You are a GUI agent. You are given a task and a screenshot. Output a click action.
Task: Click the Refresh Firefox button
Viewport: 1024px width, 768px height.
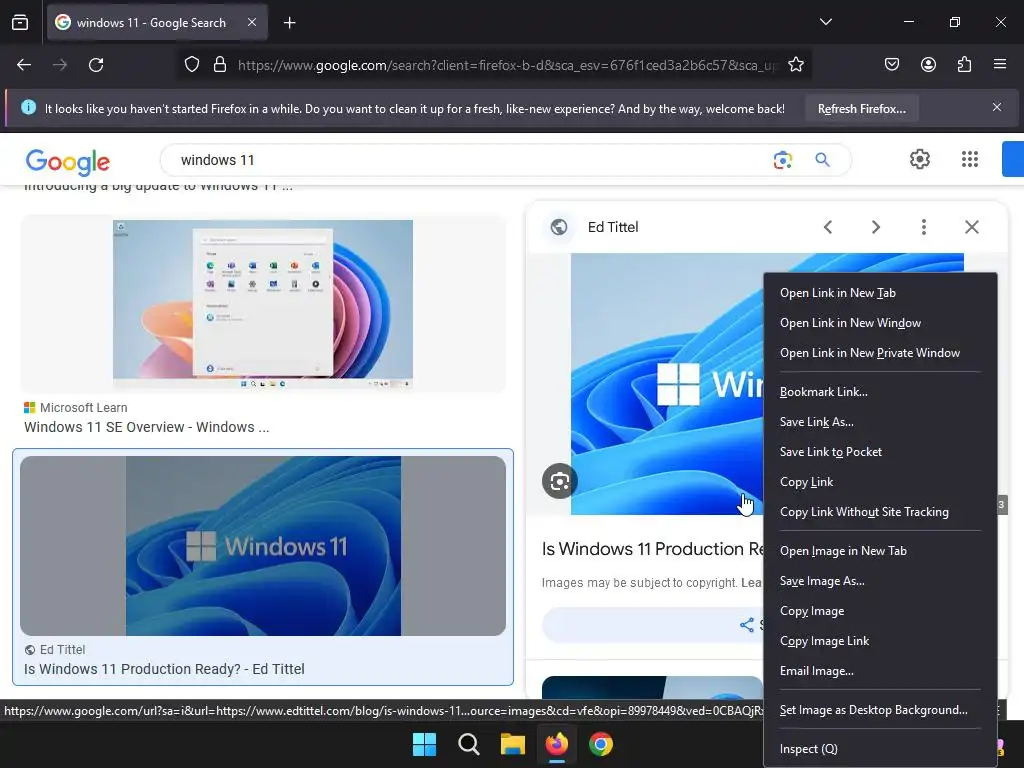tap(861, 109)
